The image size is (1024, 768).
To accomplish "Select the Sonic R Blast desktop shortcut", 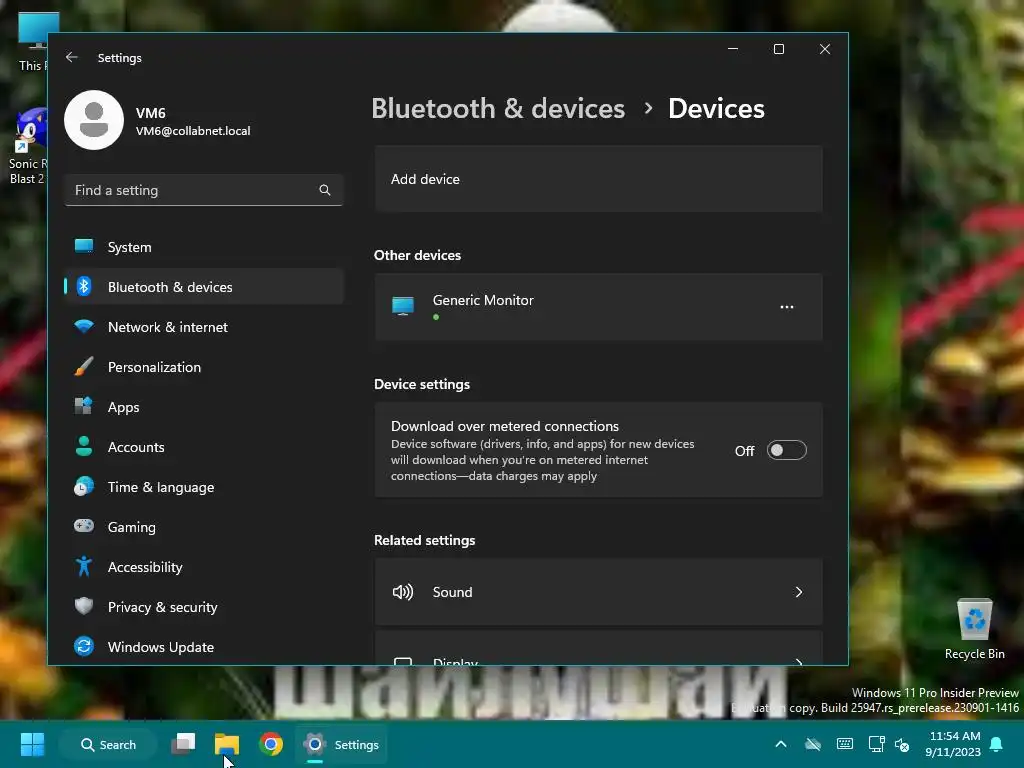I will click(27, 146).
